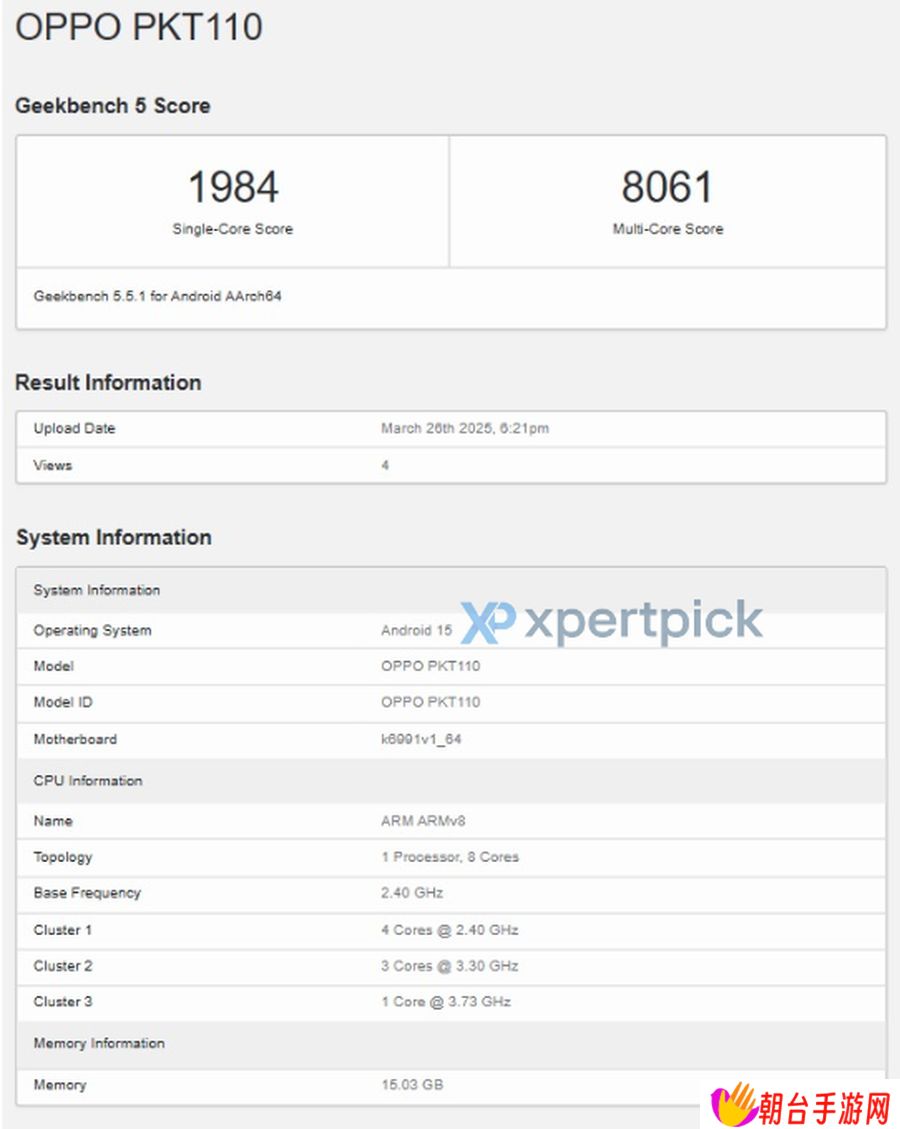
Task: Click the 'CPU Information' subheader
Action: click(x=88, y=781)
